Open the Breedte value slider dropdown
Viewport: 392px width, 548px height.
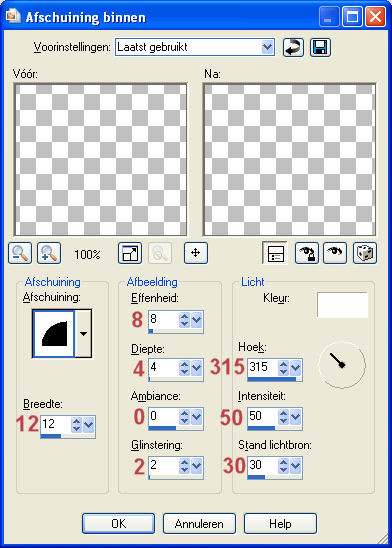[x=88, y=425]
